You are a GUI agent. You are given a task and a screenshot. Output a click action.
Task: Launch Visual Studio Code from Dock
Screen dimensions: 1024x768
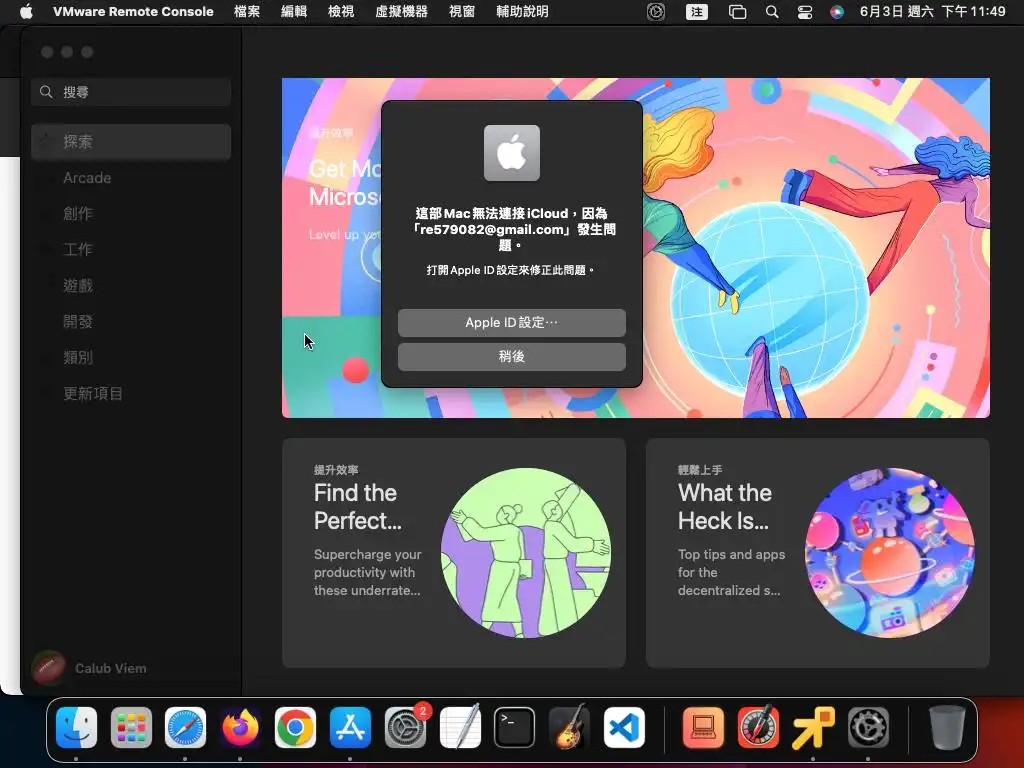(x=624, y=728)
